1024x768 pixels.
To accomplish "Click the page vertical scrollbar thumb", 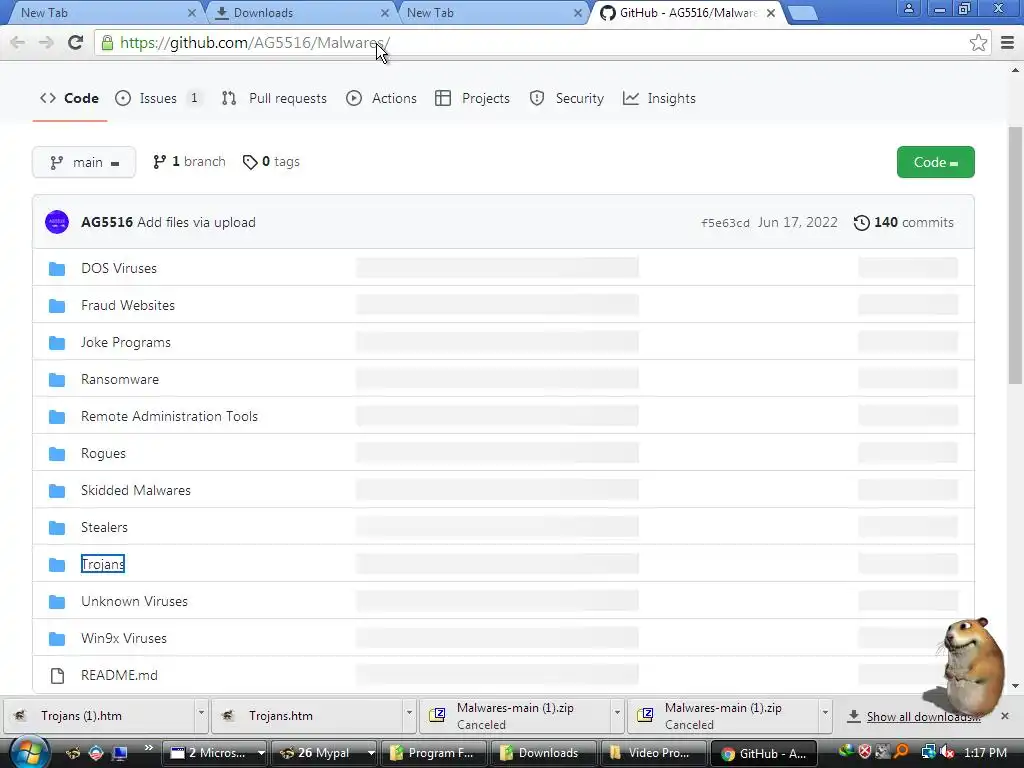I will click(x=1016, y=255).
